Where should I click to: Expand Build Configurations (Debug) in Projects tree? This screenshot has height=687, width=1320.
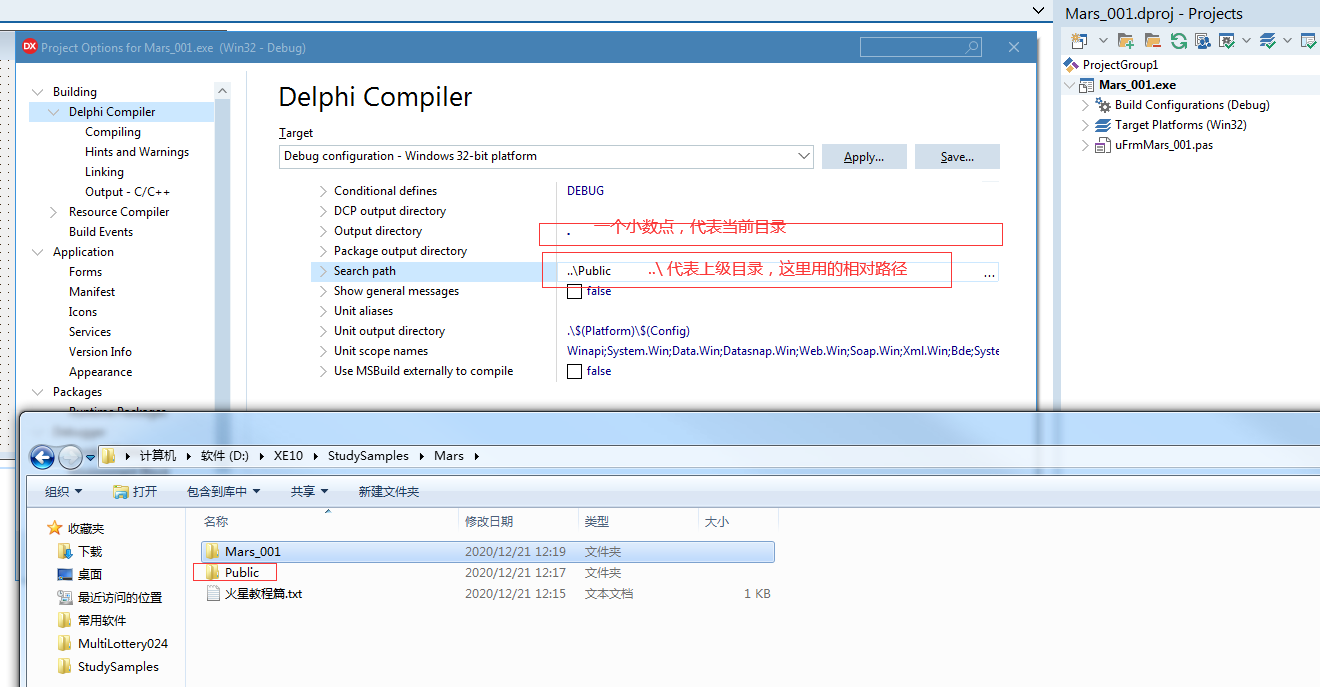[1086, 105]
